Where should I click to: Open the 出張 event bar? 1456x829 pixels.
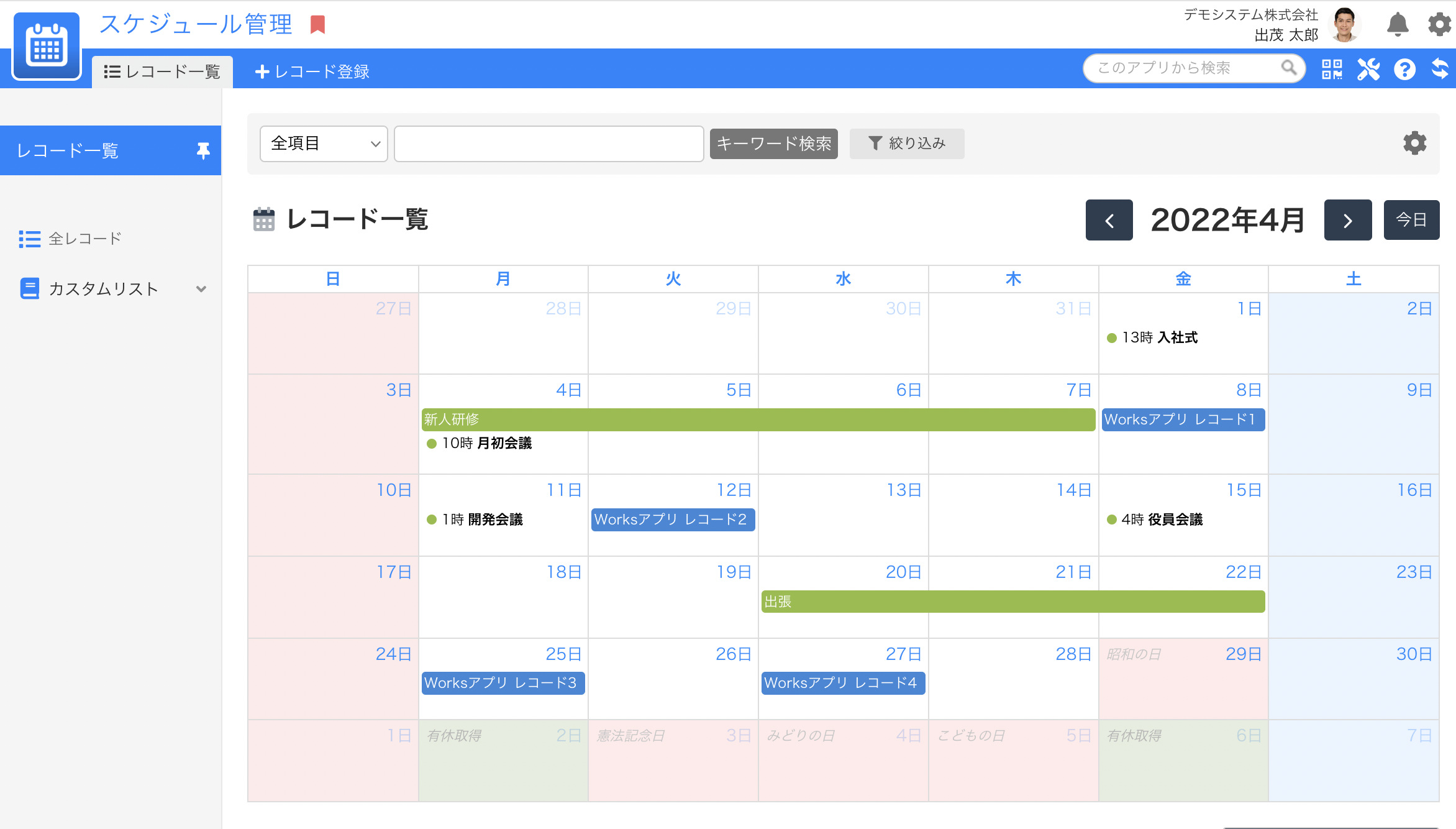click(1012, 602)
